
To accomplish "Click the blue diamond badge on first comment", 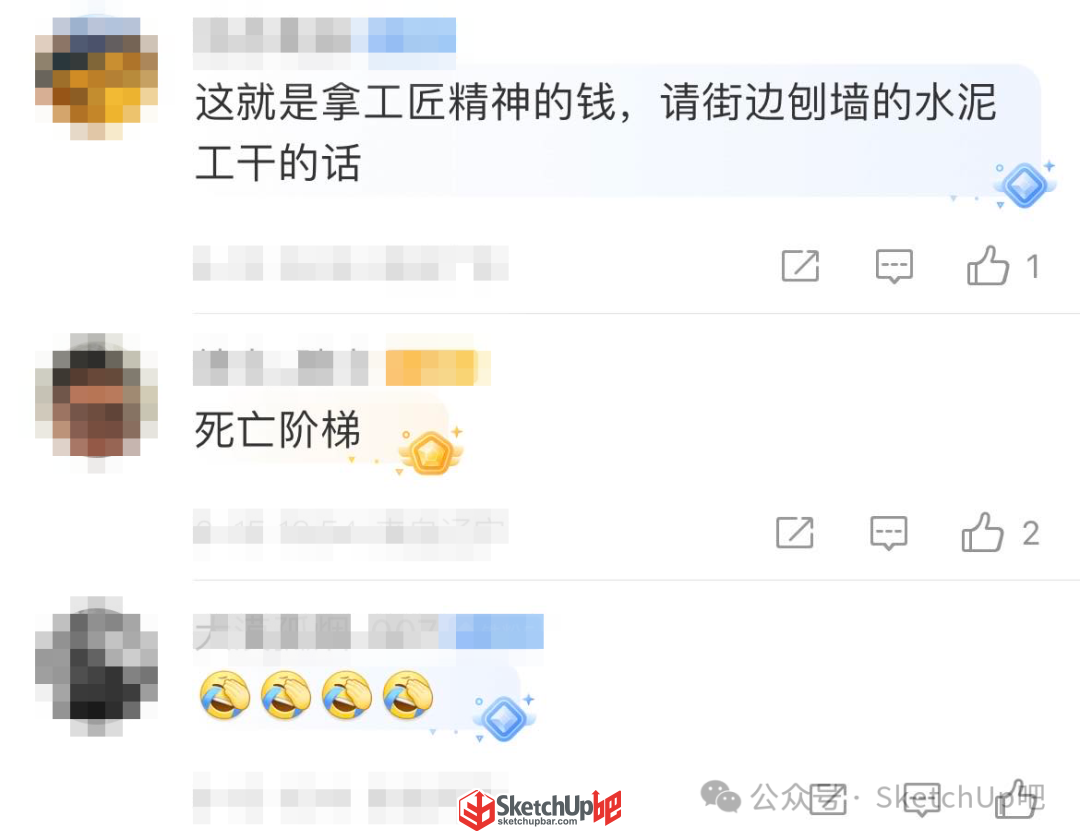I will (x=1024, y=185).
